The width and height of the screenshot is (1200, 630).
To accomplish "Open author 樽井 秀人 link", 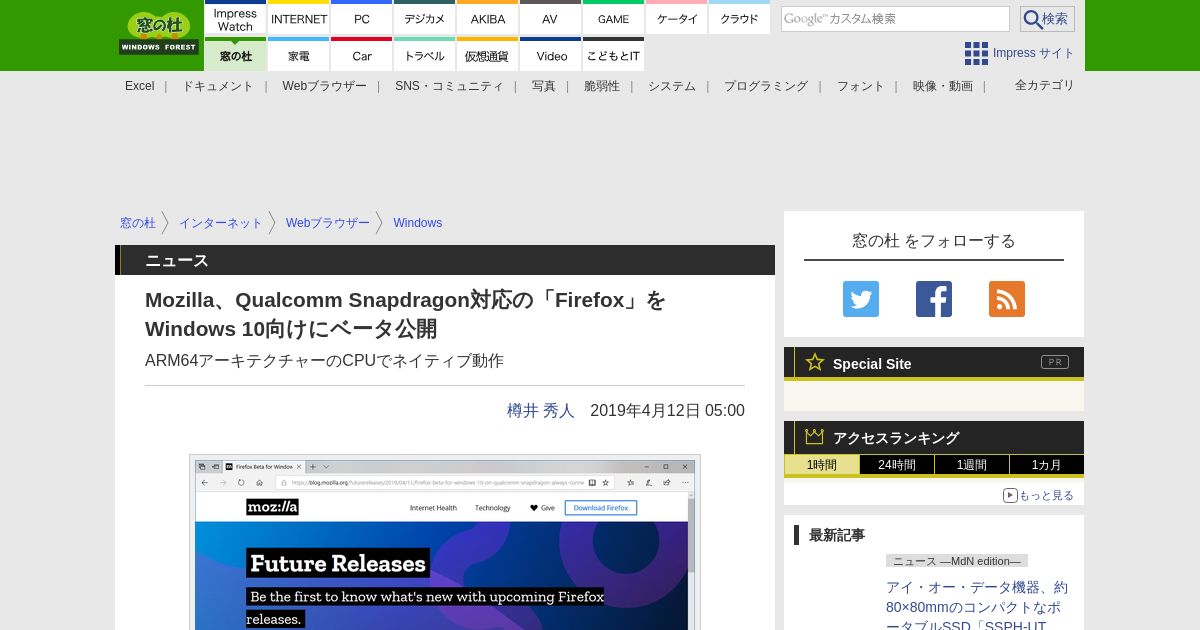I will 541,410.
